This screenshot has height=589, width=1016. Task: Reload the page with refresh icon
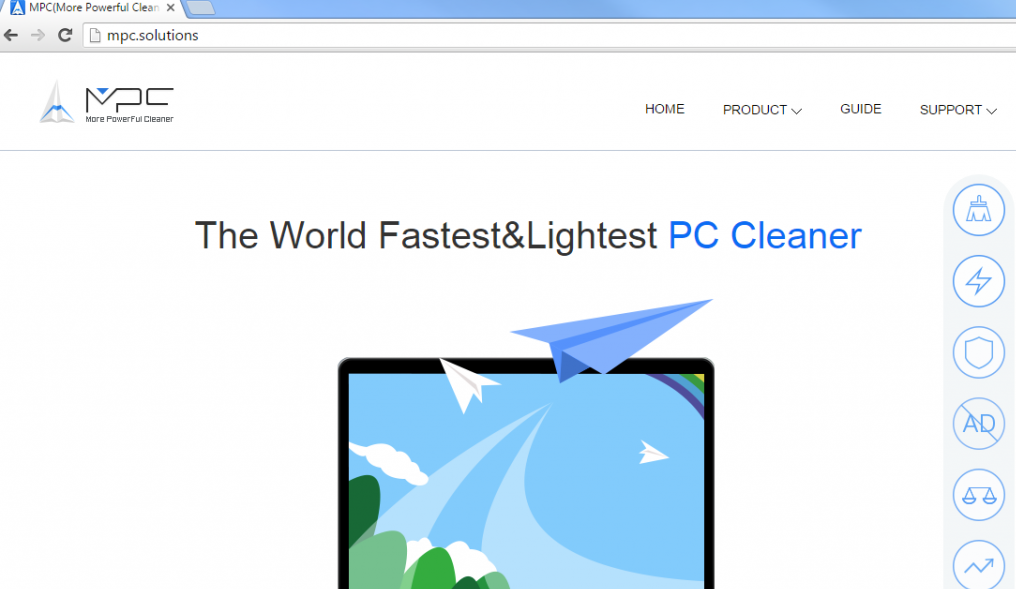pos(65,35)
